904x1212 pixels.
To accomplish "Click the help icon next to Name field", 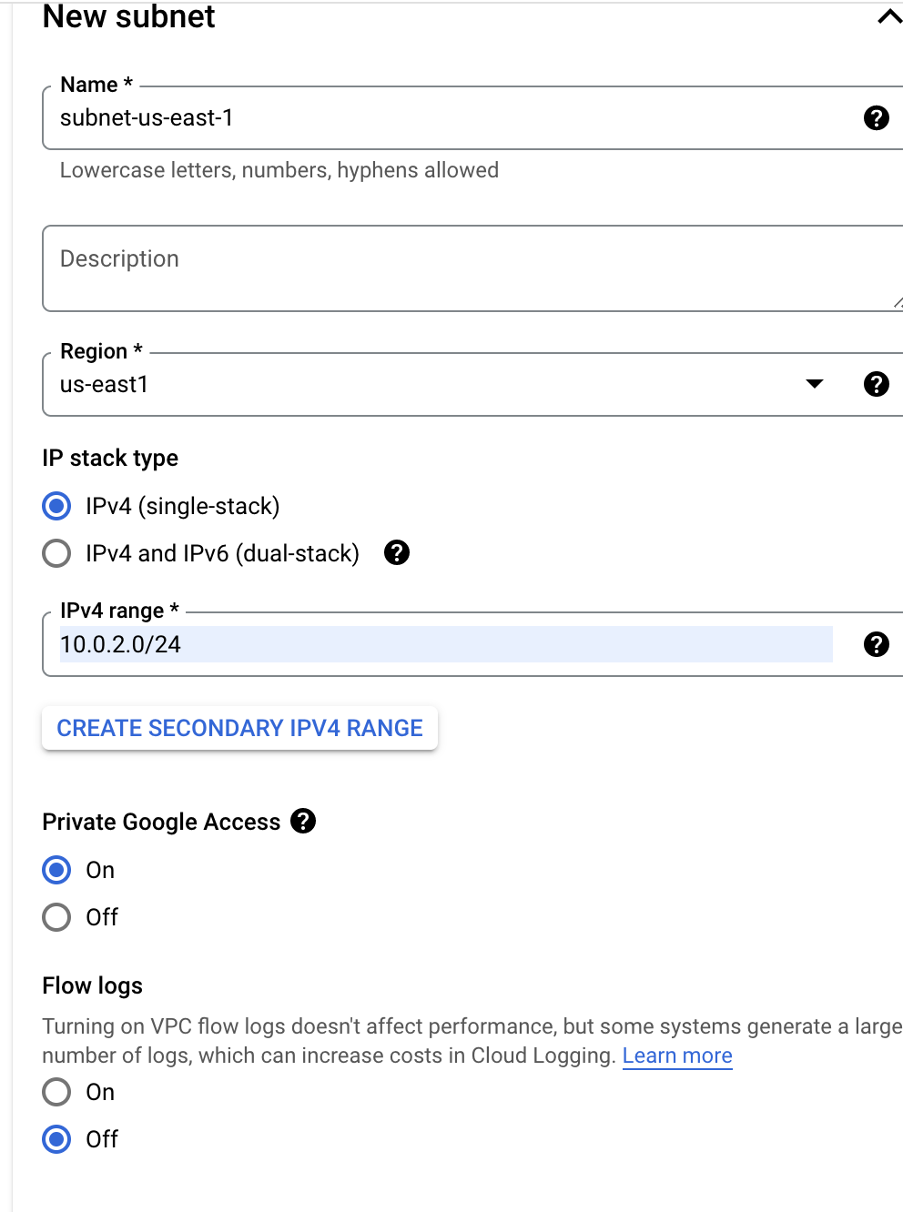I will pyautogui.click(x=876, y=117).
